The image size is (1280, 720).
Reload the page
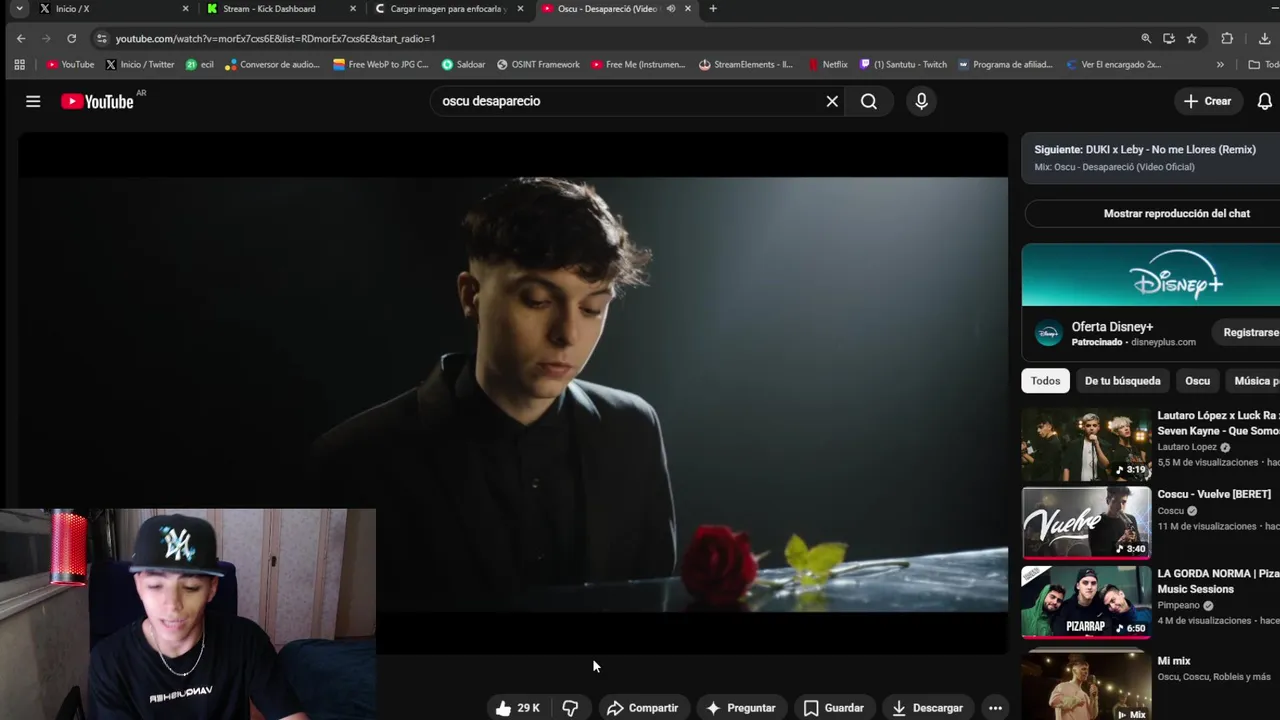[x=72, y=38]
